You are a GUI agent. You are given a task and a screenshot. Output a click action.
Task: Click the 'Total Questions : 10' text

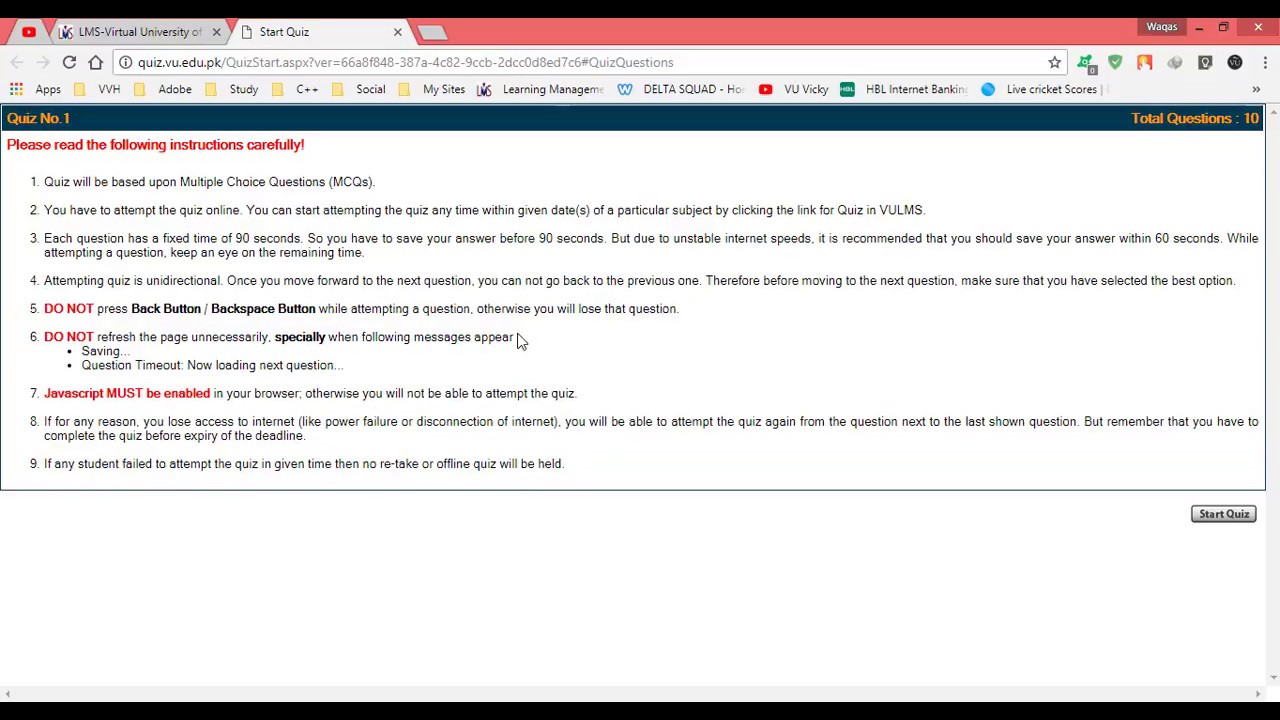(1195, 118)
